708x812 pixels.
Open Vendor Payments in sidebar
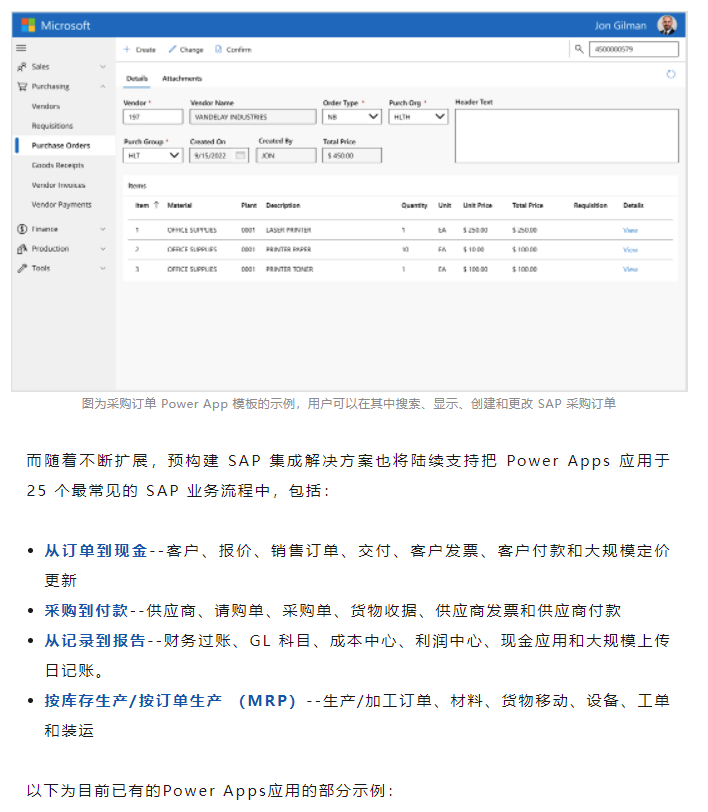point(61,205)
